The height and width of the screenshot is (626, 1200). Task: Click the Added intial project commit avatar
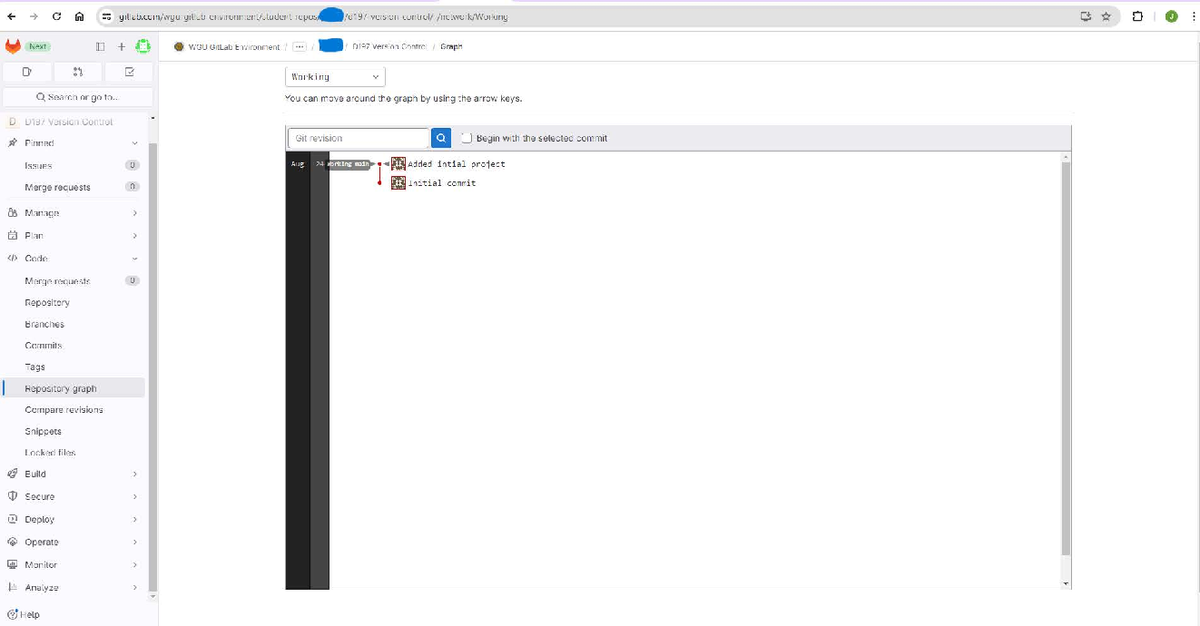click(398, 164)
